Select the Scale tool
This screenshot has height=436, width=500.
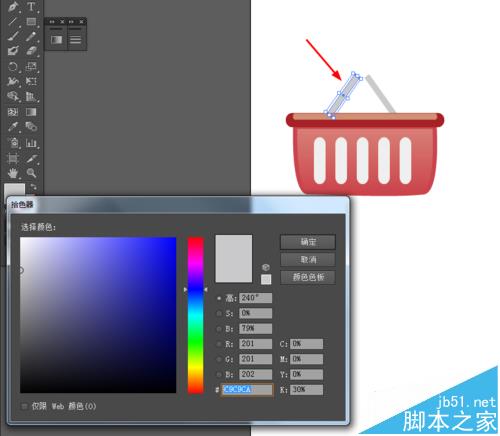point(31,66)
